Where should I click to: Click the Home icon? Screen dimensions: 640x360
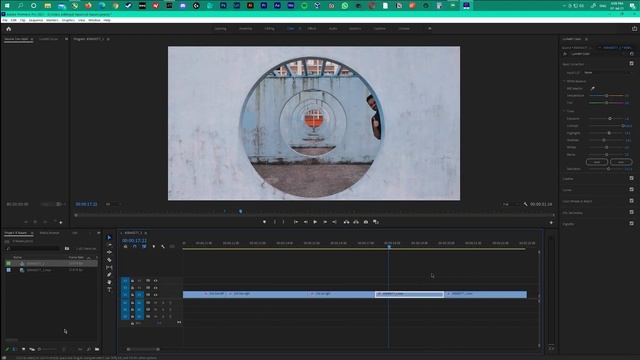9,29
